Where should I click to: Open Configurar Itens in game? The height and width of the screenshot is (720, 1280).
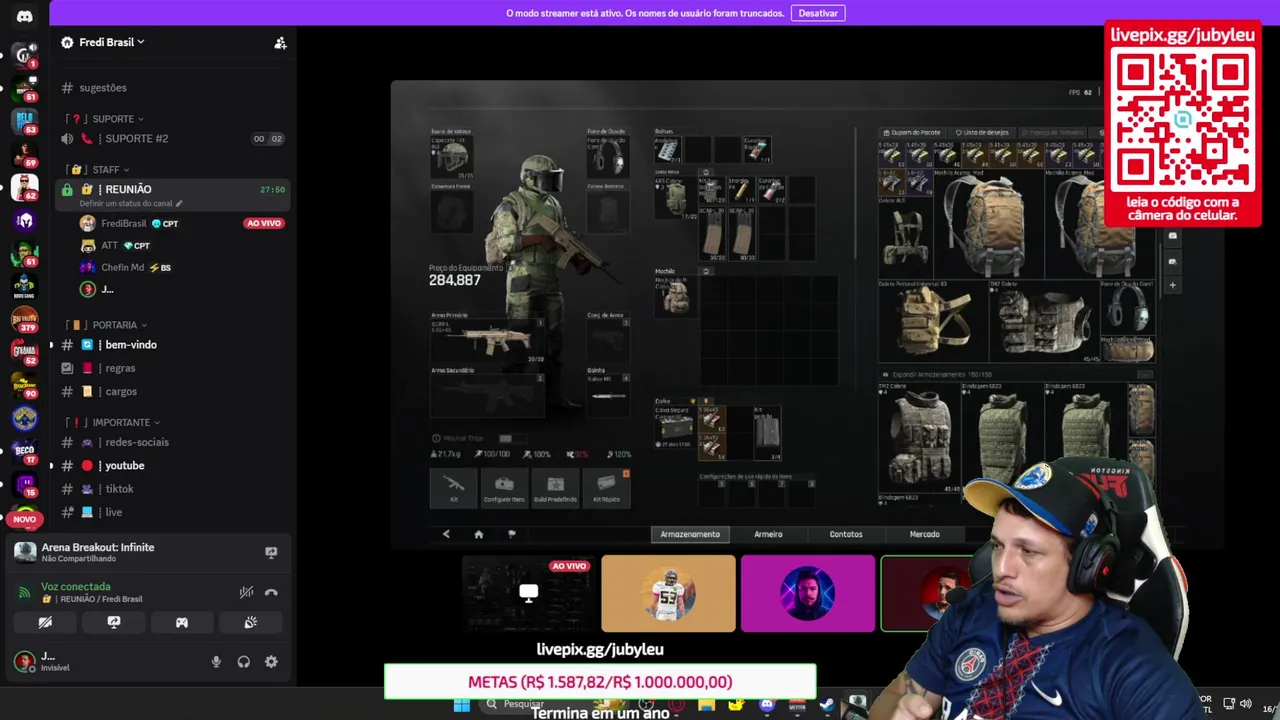[504, 488]
